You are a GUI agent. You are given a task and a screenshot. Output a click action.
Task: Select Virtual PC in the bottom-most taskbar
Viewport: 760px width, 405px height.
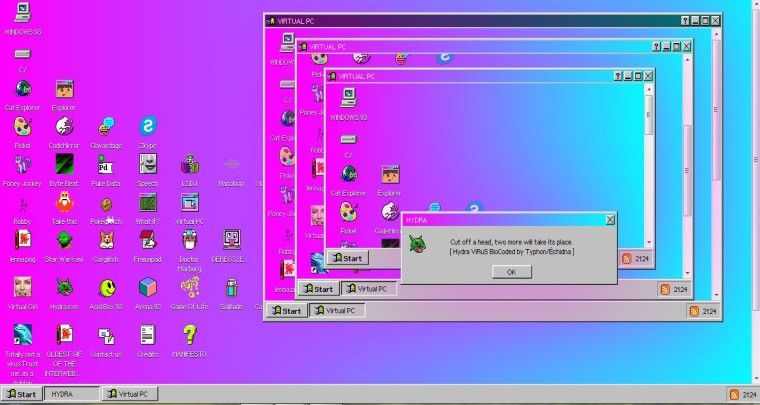132,395
